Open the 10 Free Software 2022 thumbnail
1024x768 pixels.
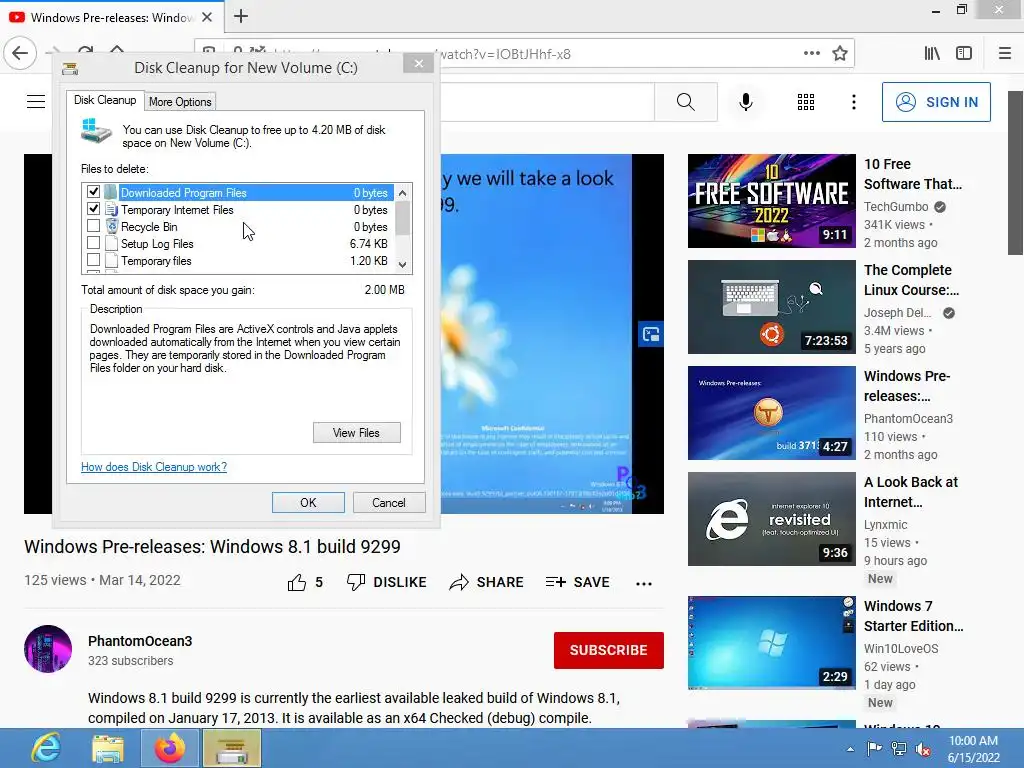click(x=772, y=200)
